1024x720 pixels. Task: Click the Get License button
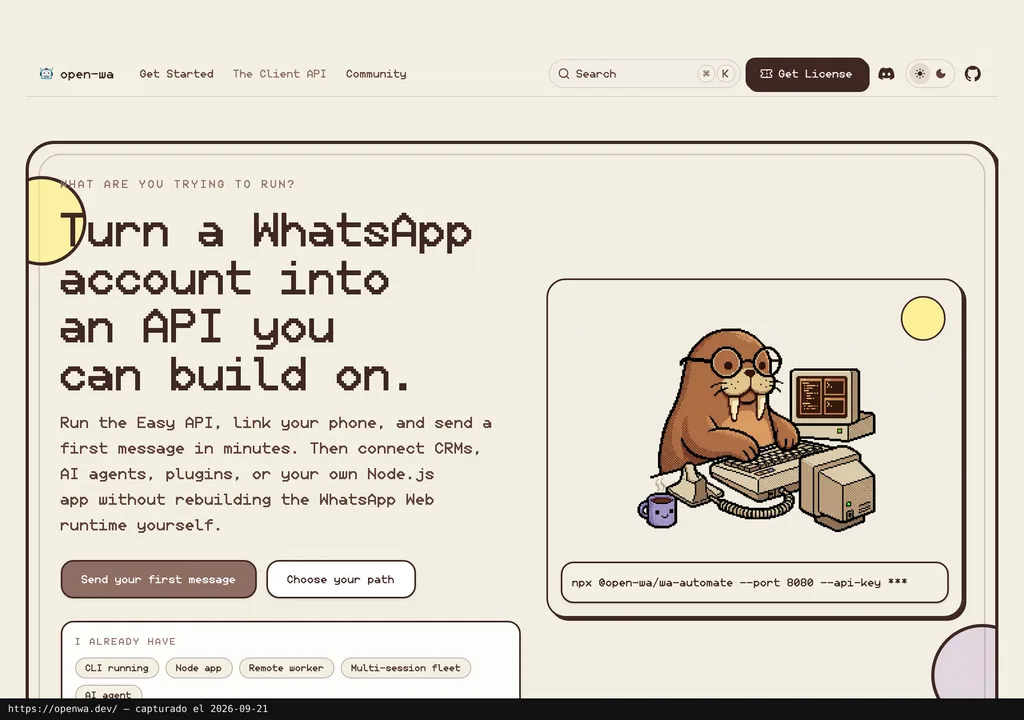point(807,74)
